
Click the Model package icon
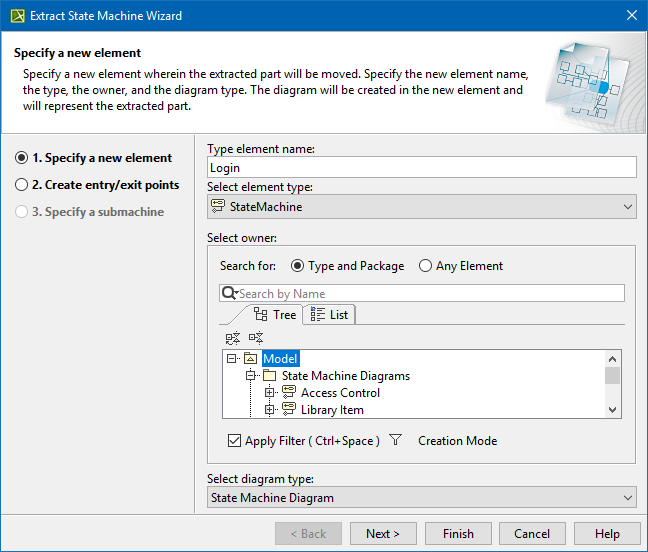click(x=250, y=358)
